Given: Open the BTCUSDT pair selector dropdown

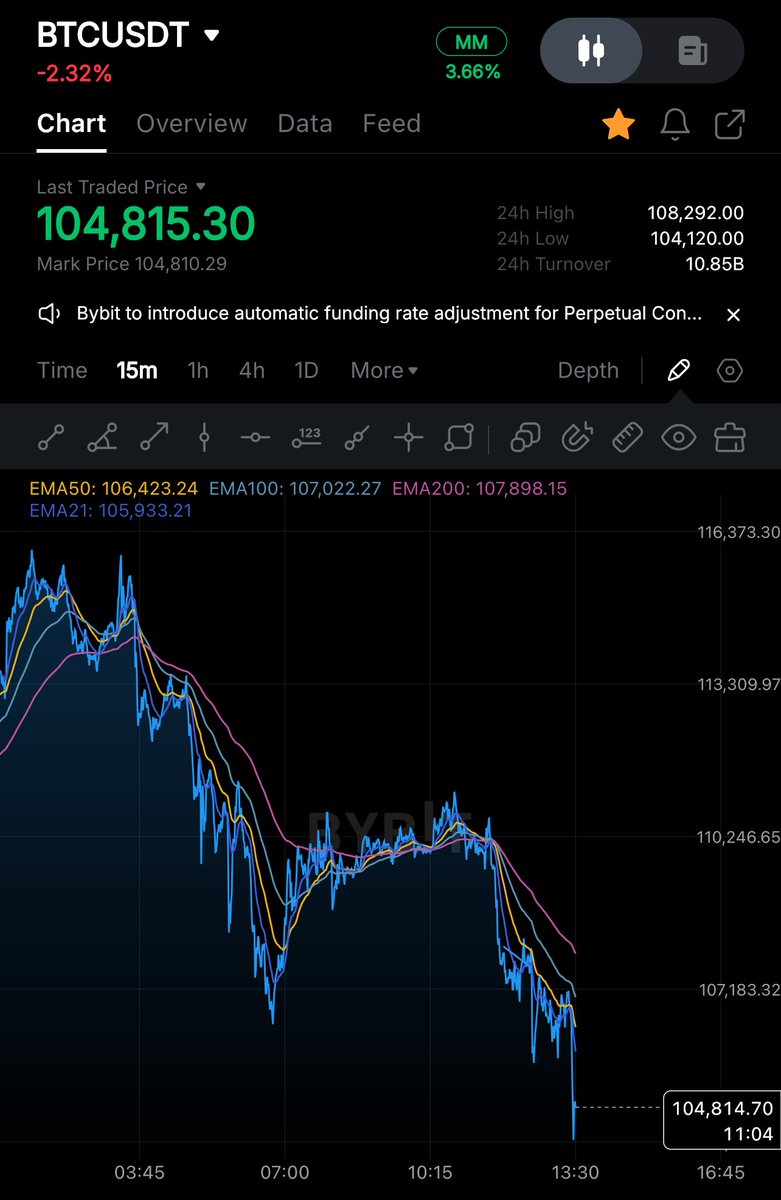Looking at the screenshot, I should 127,35.
